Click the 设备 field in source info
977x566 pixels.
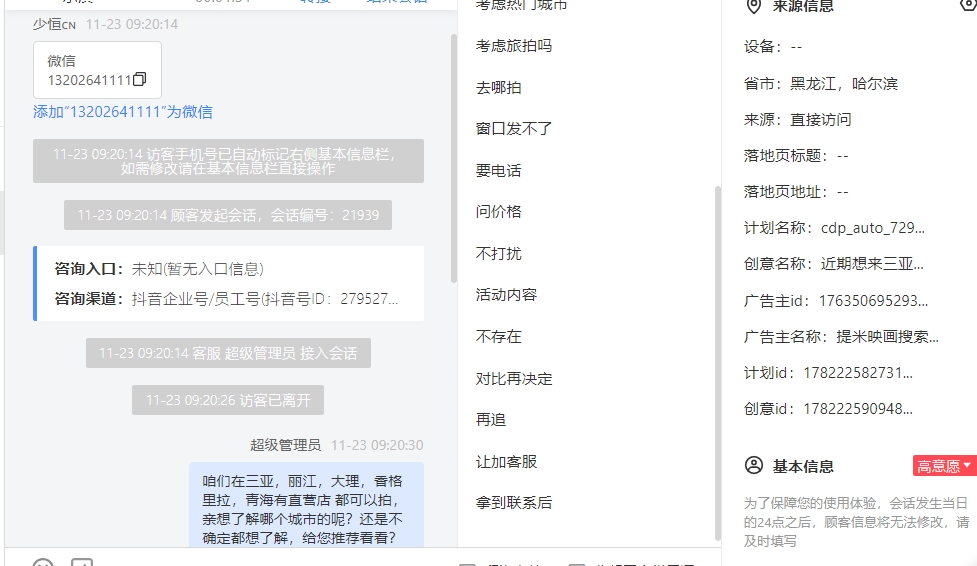pos(773,47)
